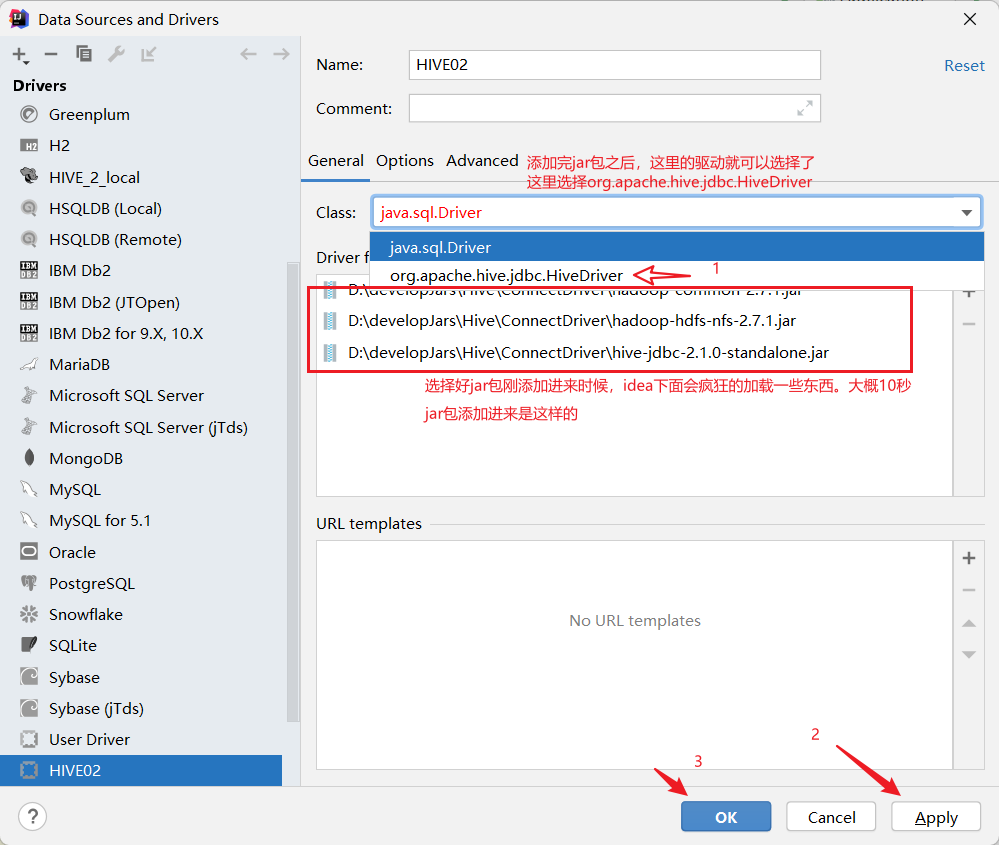The image size is (999, 845).
Task: Open the Class driver dropdown
Action: tap(966, 212)
